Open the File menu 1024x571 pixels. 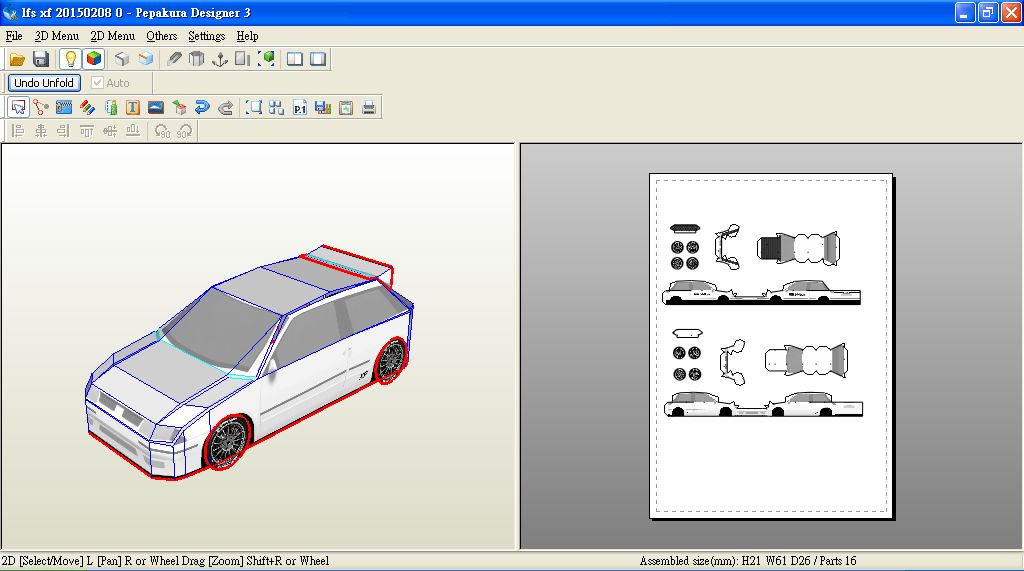pos(14,36)
